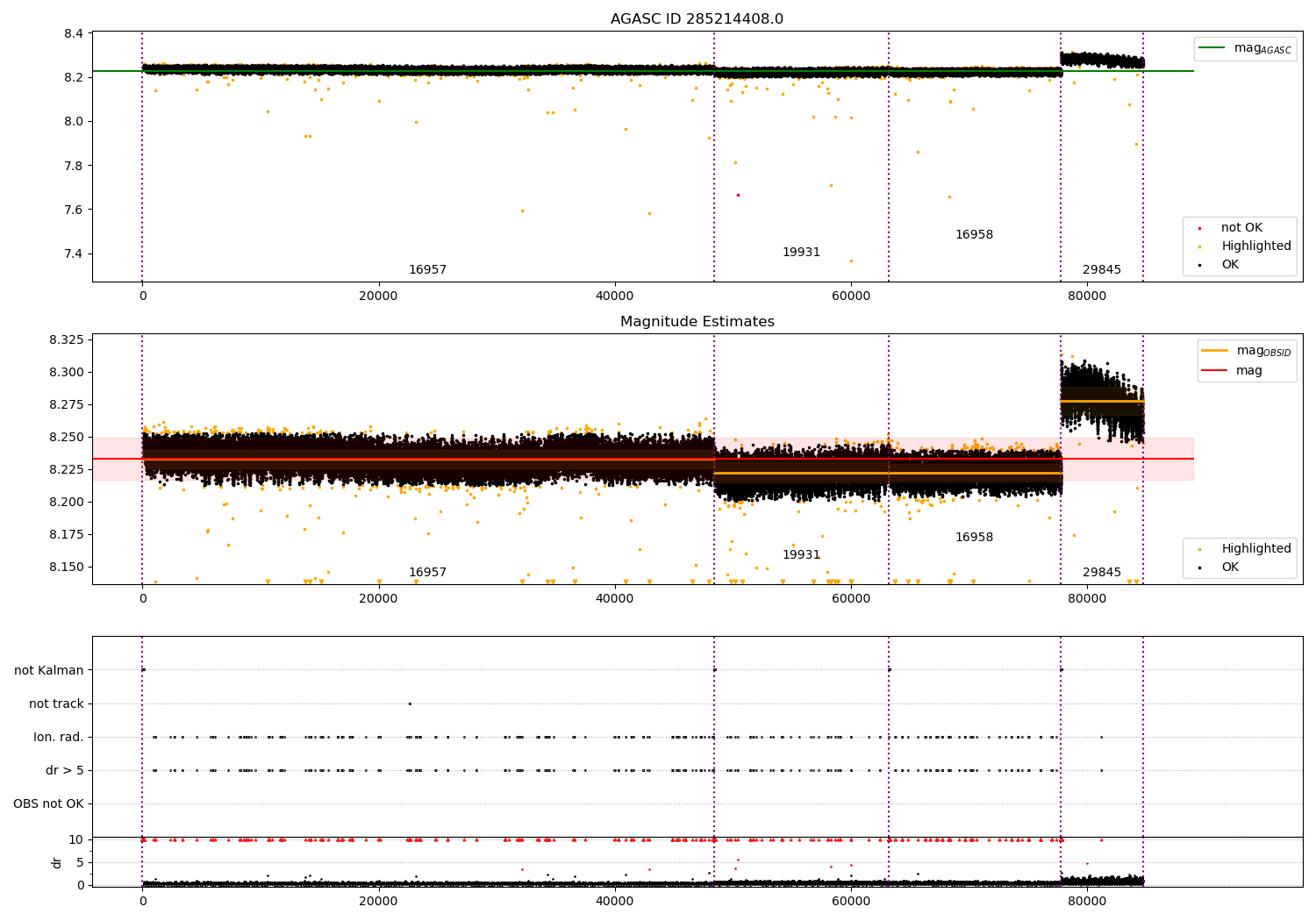Click the 7.6 y-axis tick label
The height and width of the screenshot is (921, 1316).
tap(74, 211)
